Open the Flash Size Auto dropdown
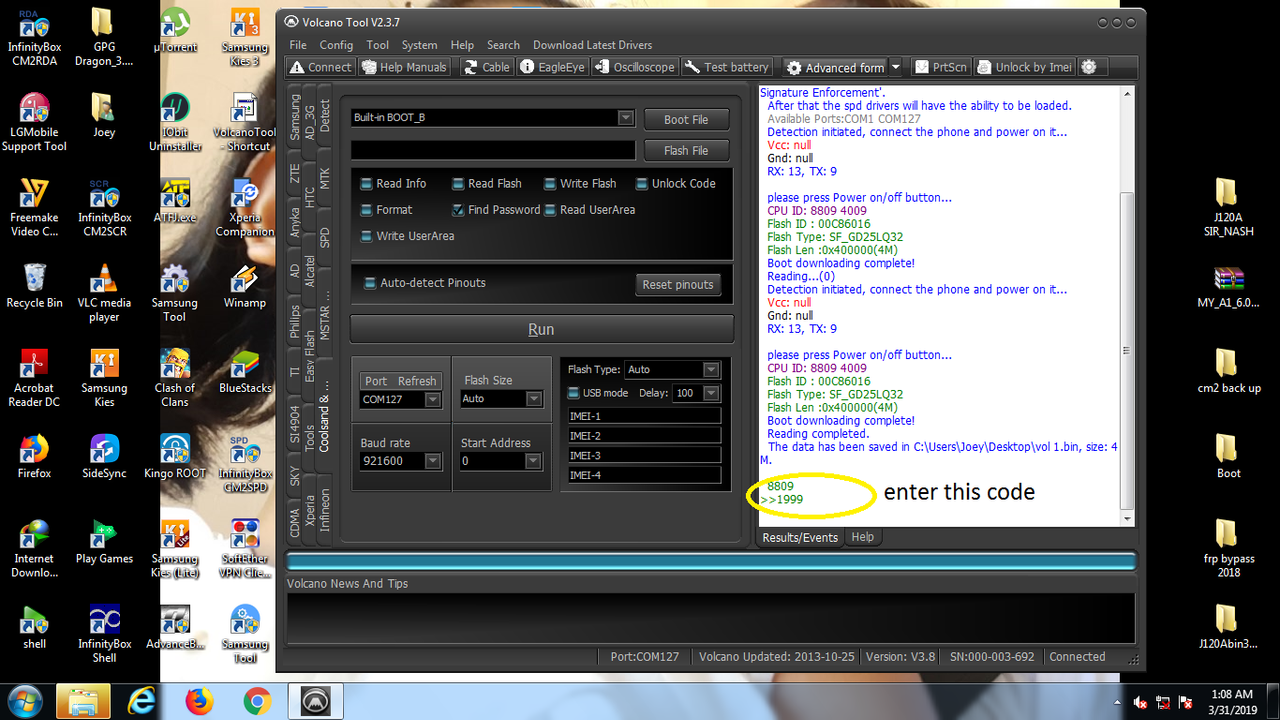The width and height of the screenshot is (1280, 720). (534, 399)
